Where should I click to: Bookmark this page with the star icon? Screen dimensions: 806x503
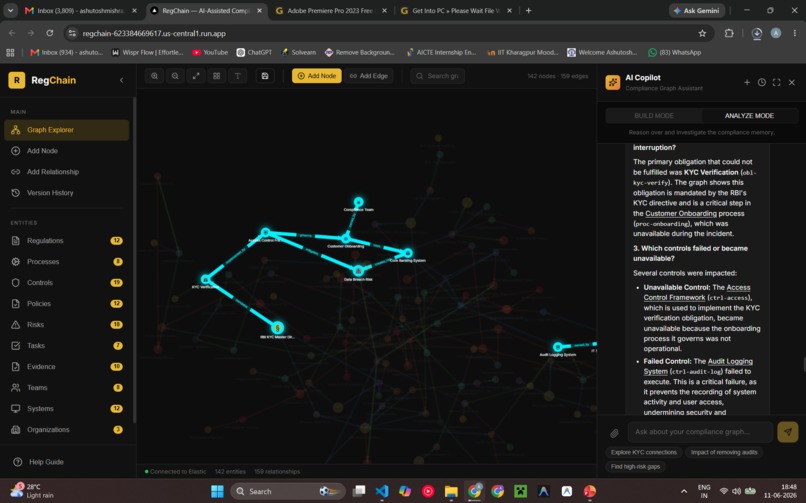pyautogui.click(x=702, y=33)
